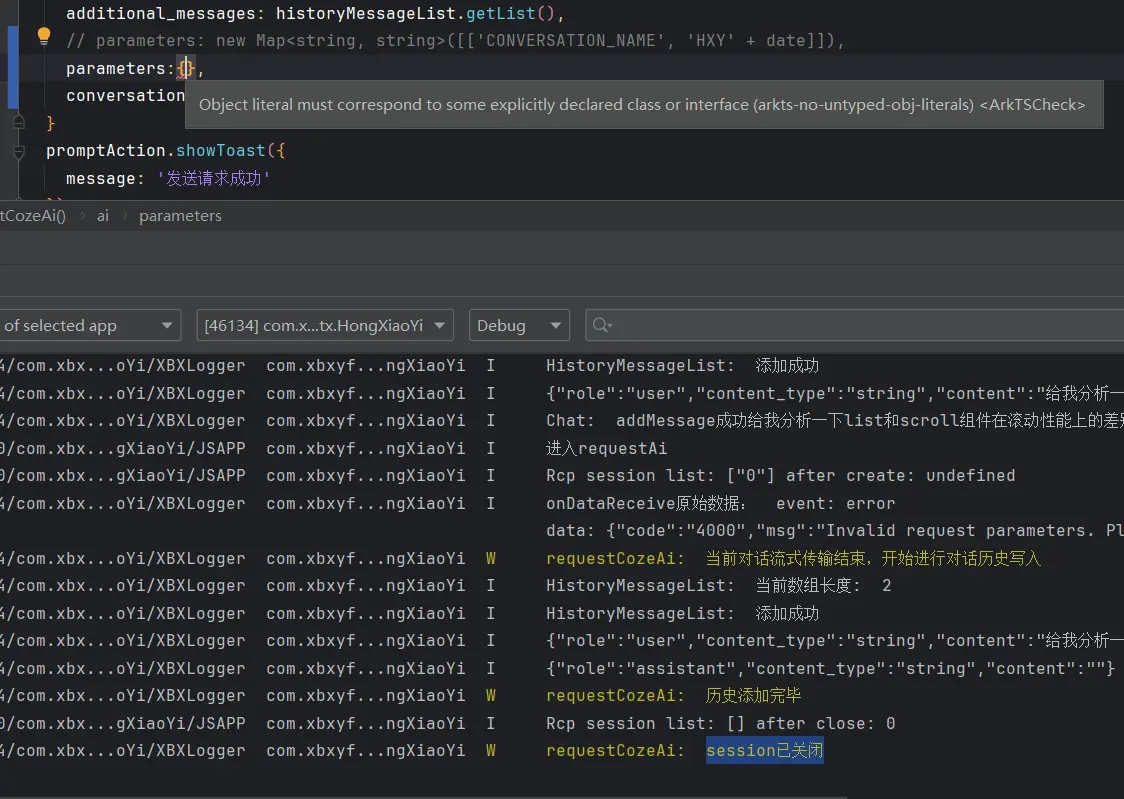Select the '进入requestAi' log line
This screenshot has width=1124, height=799.
pyautogui.click(x=606, y=448)
